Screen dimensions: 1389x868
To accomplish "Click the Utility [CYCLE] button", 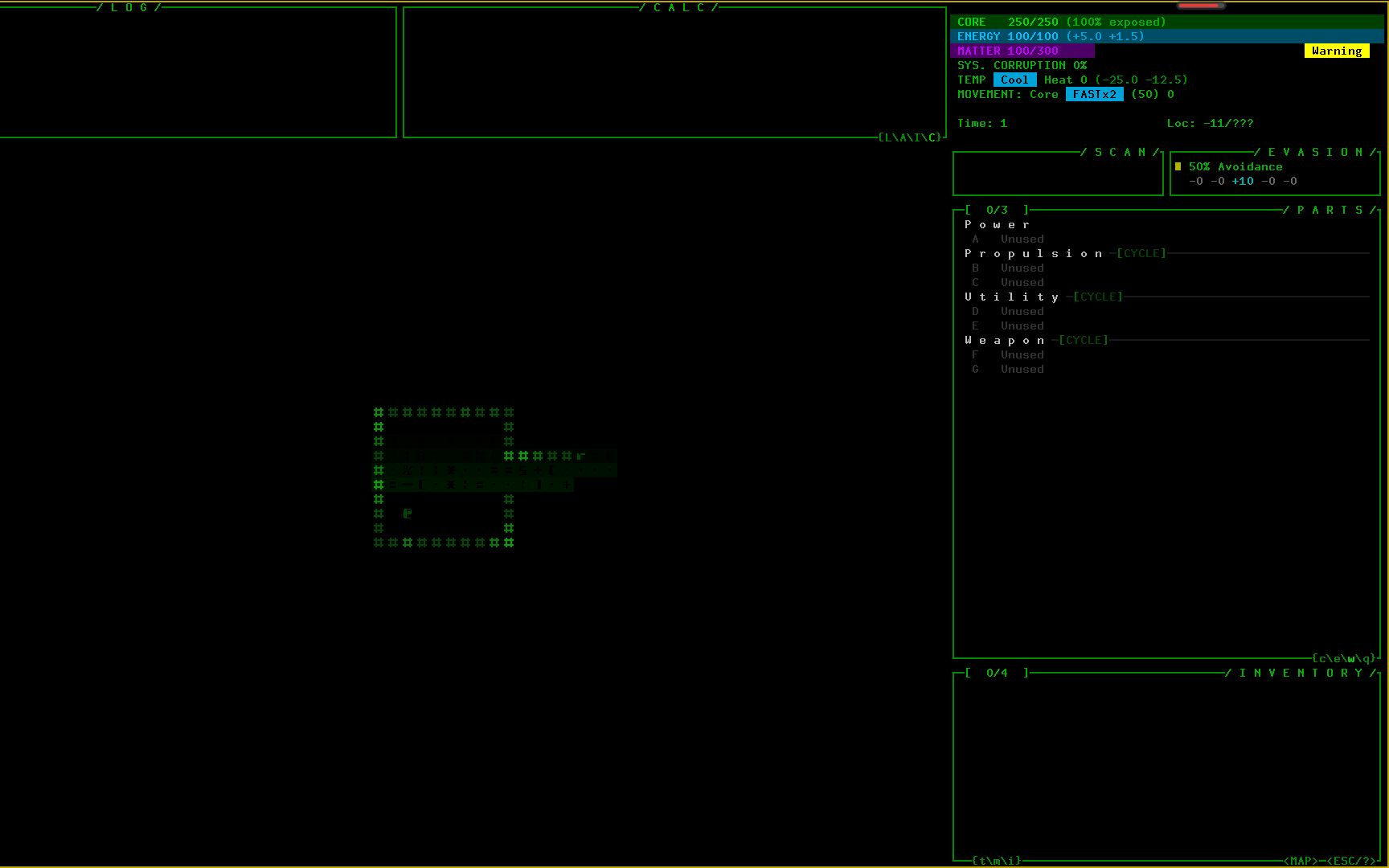I will (x=1098, y=297).
